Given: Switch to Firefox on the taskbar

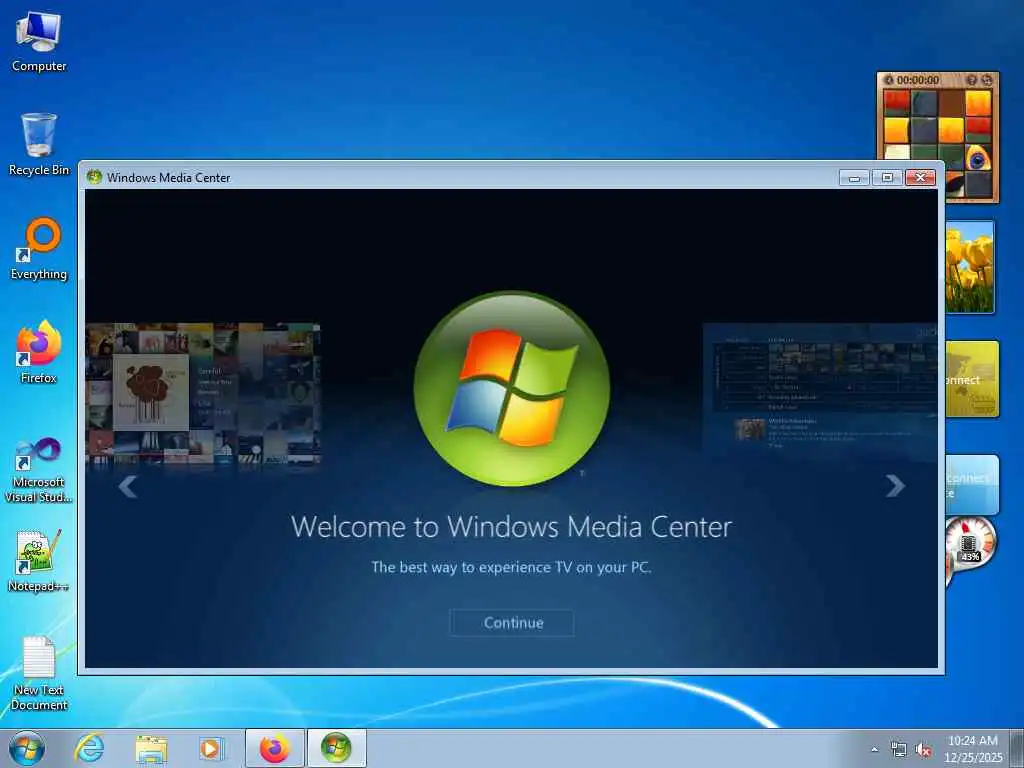Looking at the screenshot, I should pyautogui.click(x=274, y=748).
